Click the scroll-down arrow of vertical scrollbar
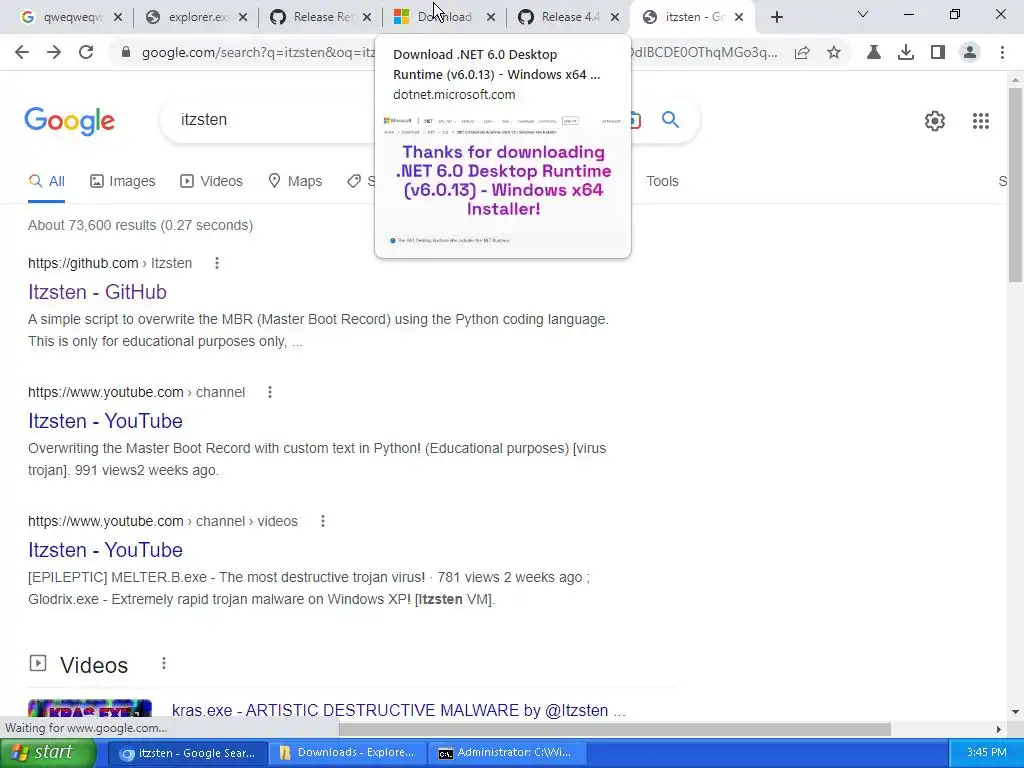Image resolution: width=1024 pixels, height=768 pixels. coord(1015,712)
